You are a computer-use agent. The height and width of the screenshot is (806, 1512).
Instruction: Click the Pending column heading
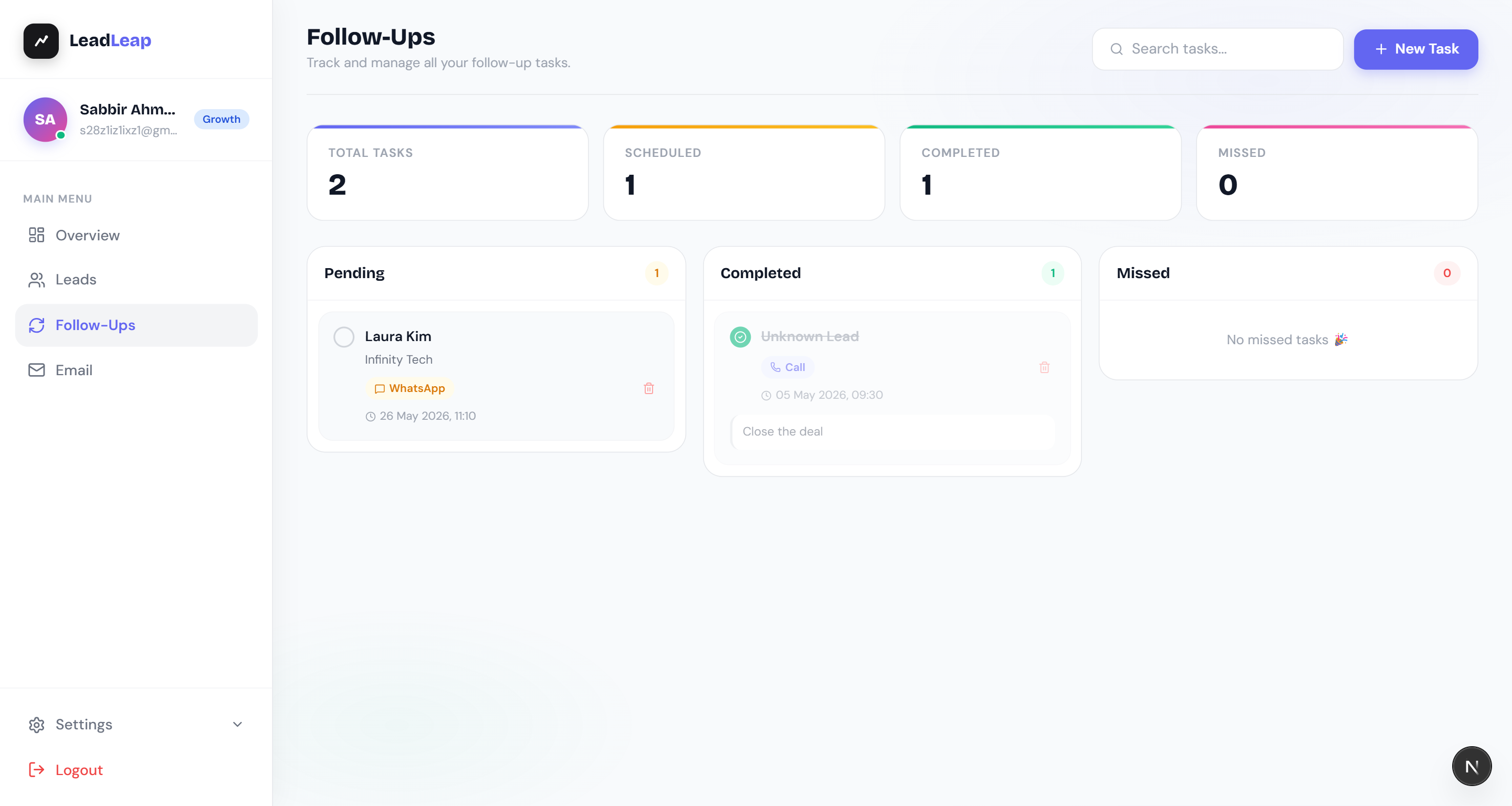point(354,273)
